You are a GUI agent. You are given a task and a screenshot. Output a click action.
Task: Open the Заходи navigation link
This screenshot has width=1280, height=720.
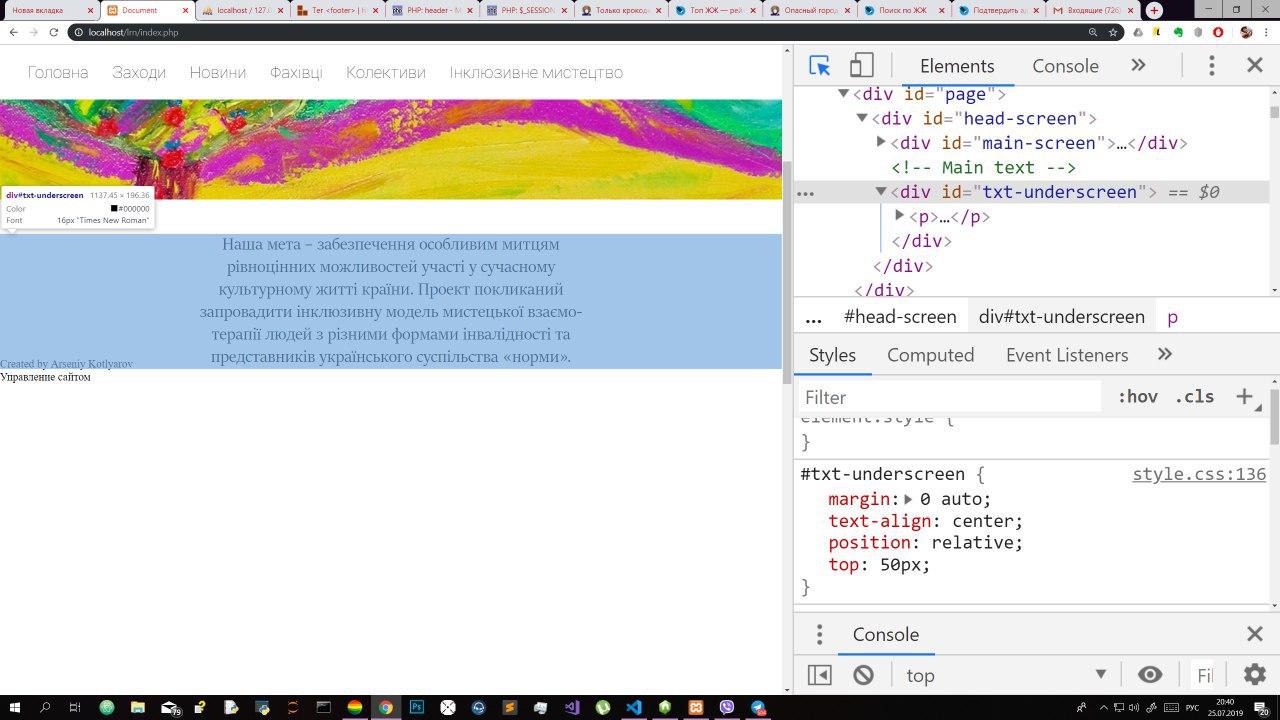[139, 73]
